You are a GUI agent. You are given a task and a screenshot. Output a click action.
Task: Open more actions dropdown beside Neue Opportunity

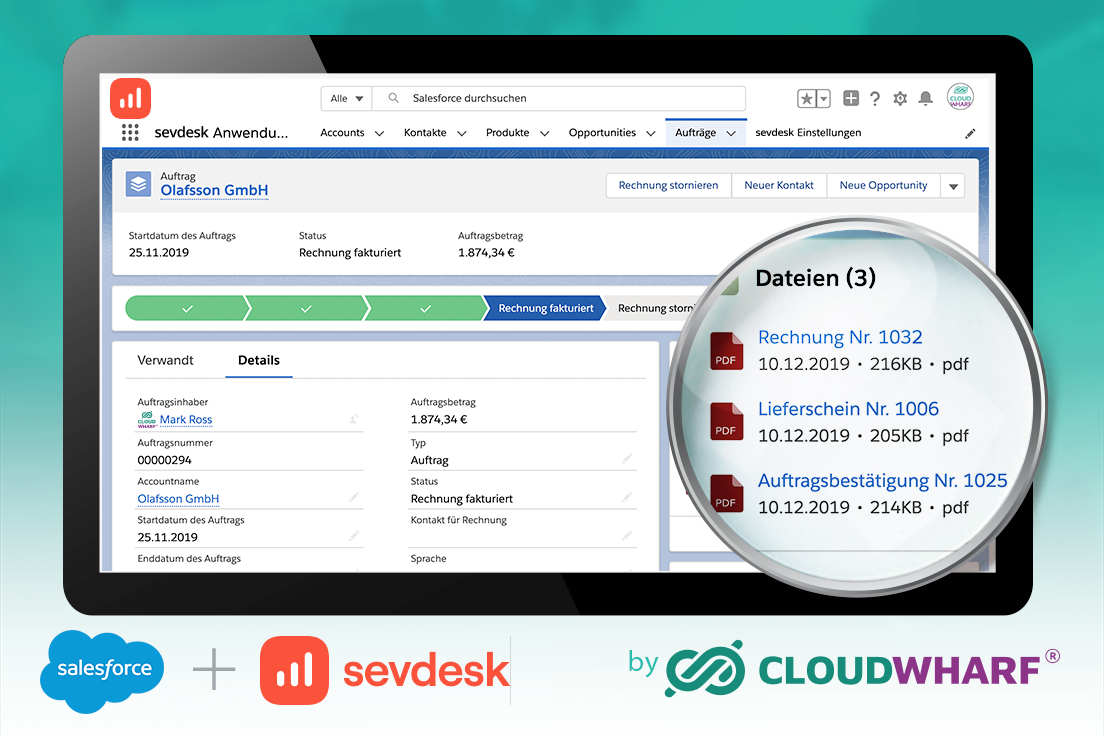pyautogui.click(x=953, y=186)
